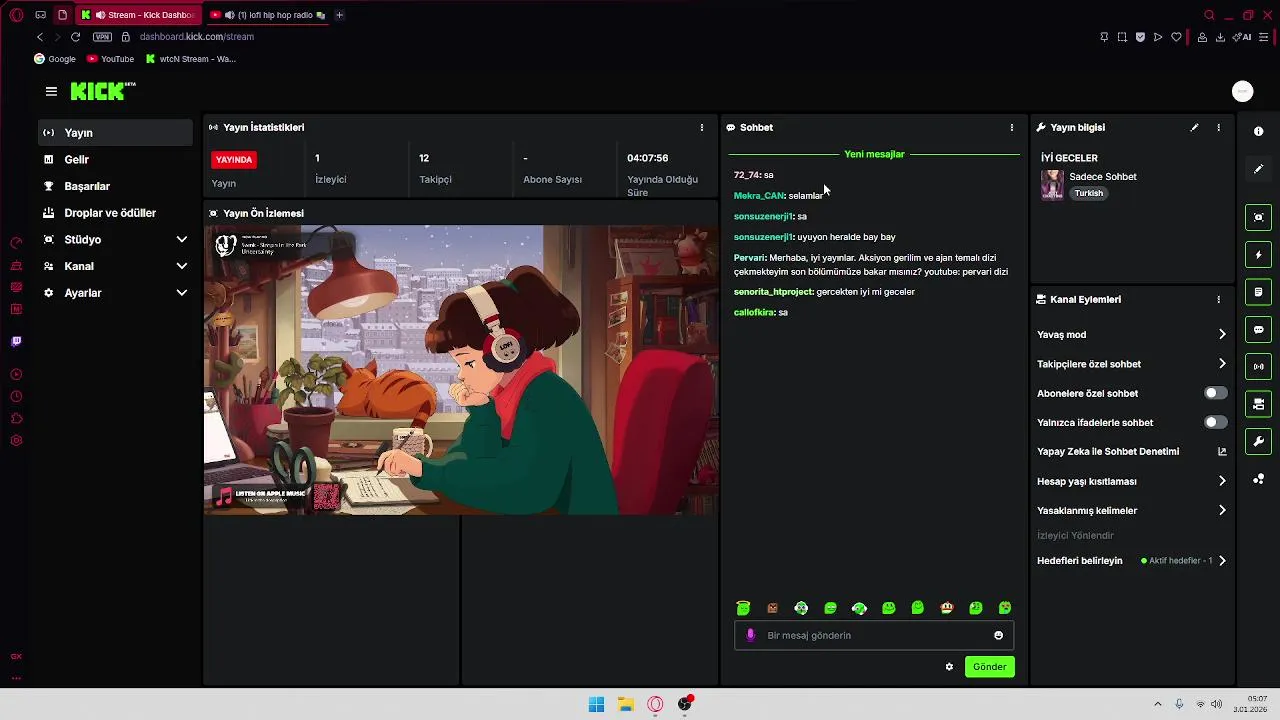
Task: Toggle the channel actions widget icon in right rail
Action: coord(1258,404)
